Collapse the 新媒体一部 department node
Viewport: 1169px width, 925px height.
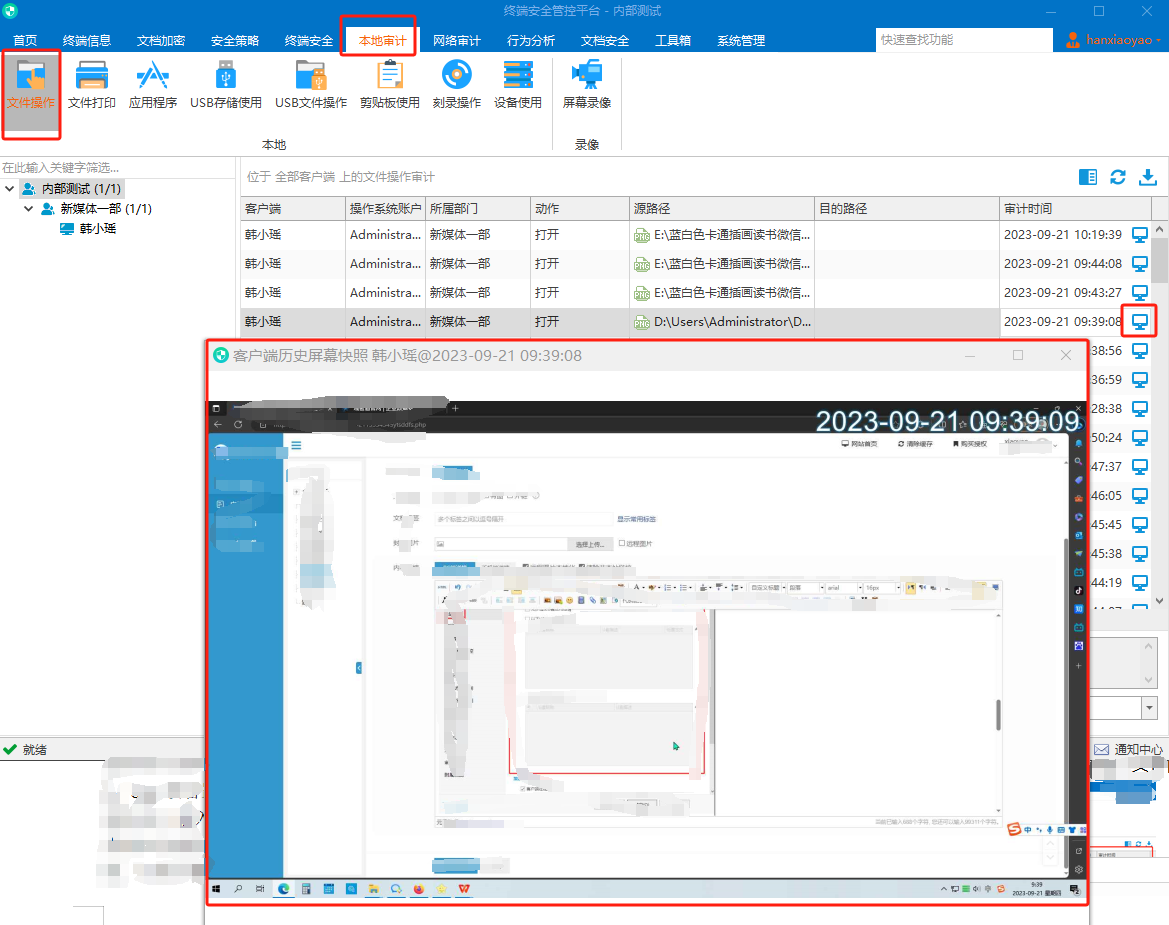point(28,209)
